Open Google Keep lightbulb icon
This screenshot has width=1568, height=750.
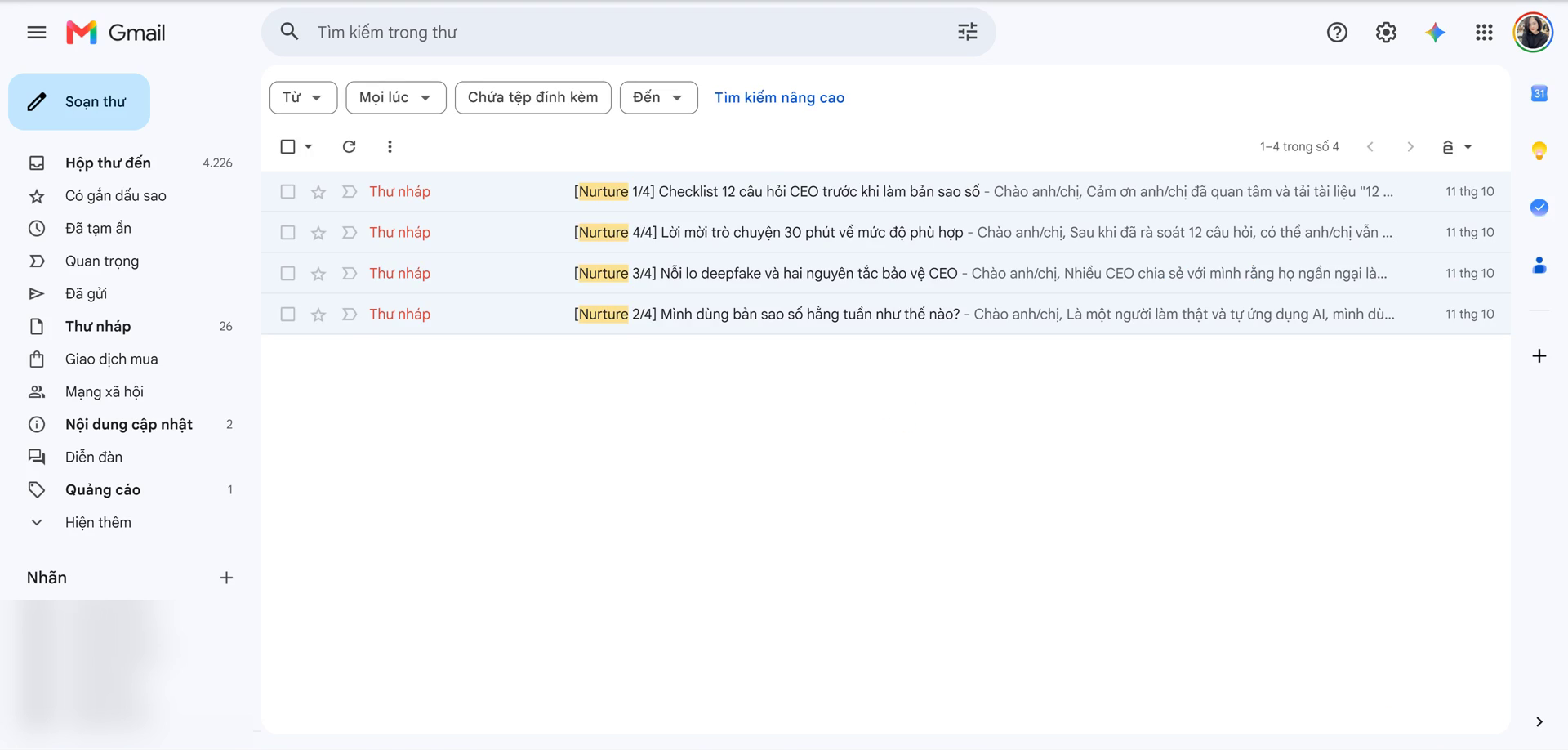click(x=1539, y=150)
